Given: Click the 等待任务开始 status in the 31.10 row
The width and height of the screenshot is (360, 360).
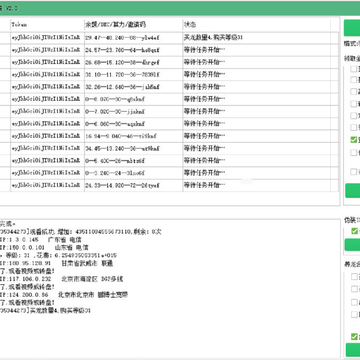Looking at the screenshot, I should point(256,75).
